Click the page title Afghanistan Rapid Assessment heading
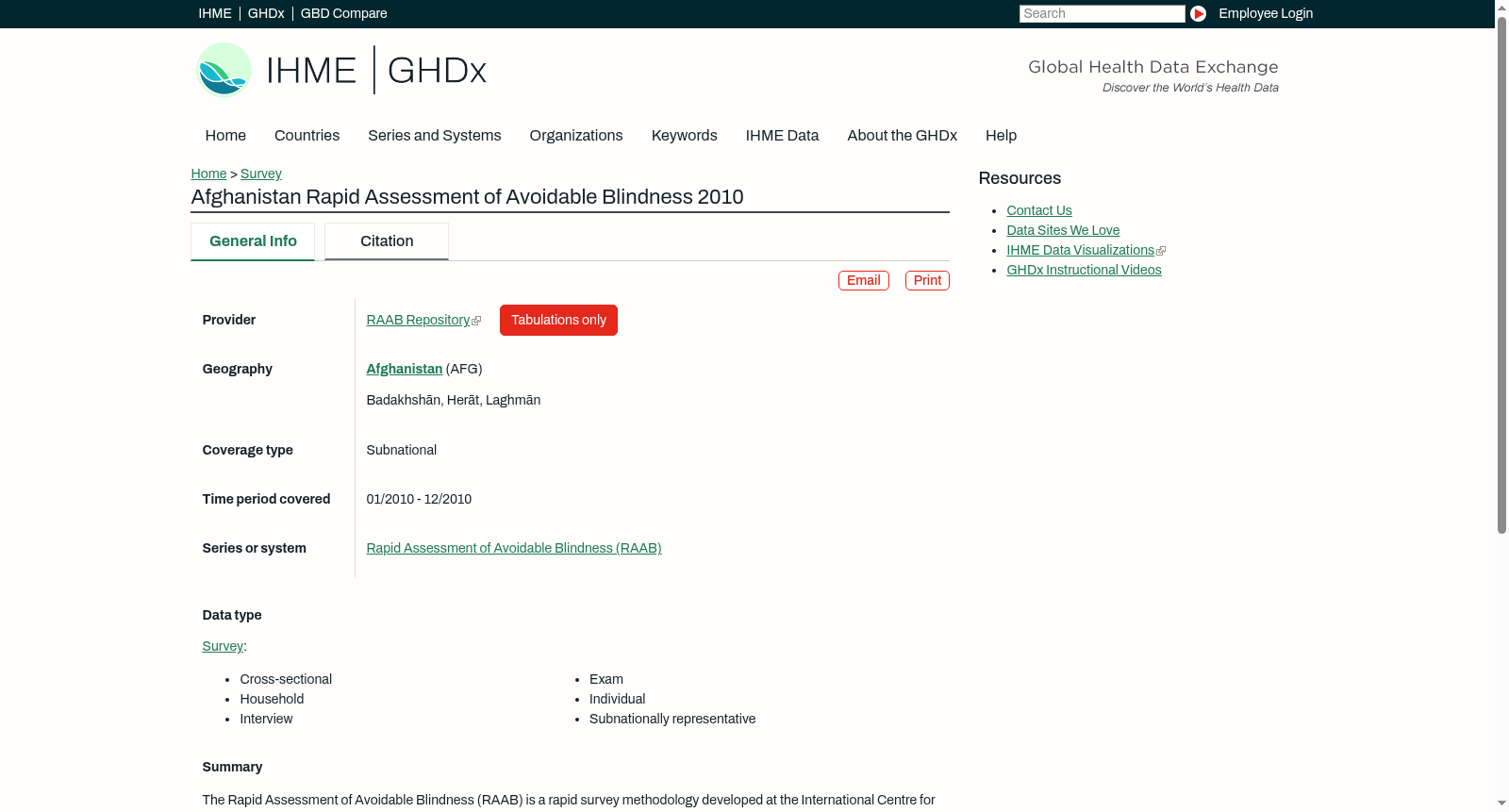1509x812 pixels. [467, 197]
